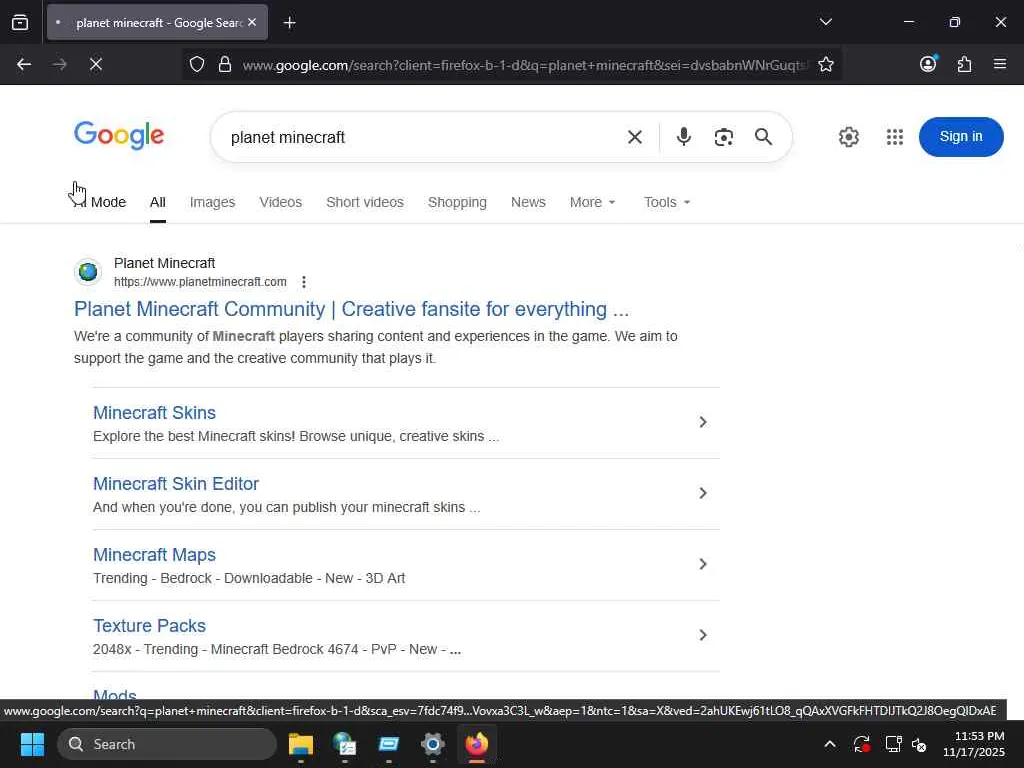Viewport: 1024px width, 768px height.
Task: Show hidden system tray icons
Action: click(x=829, y=744)
